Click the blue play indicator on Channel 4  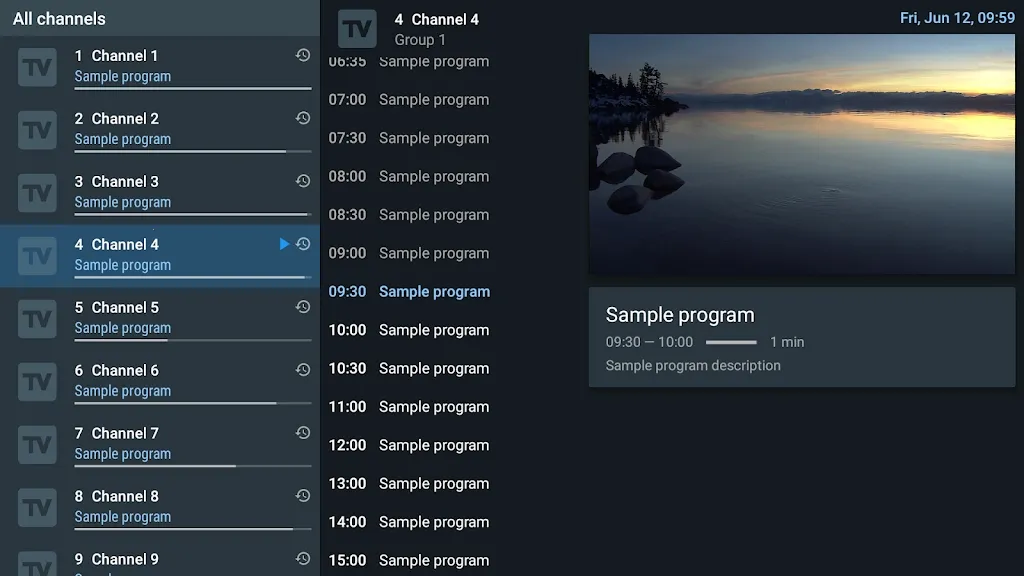tap(284, 245)
